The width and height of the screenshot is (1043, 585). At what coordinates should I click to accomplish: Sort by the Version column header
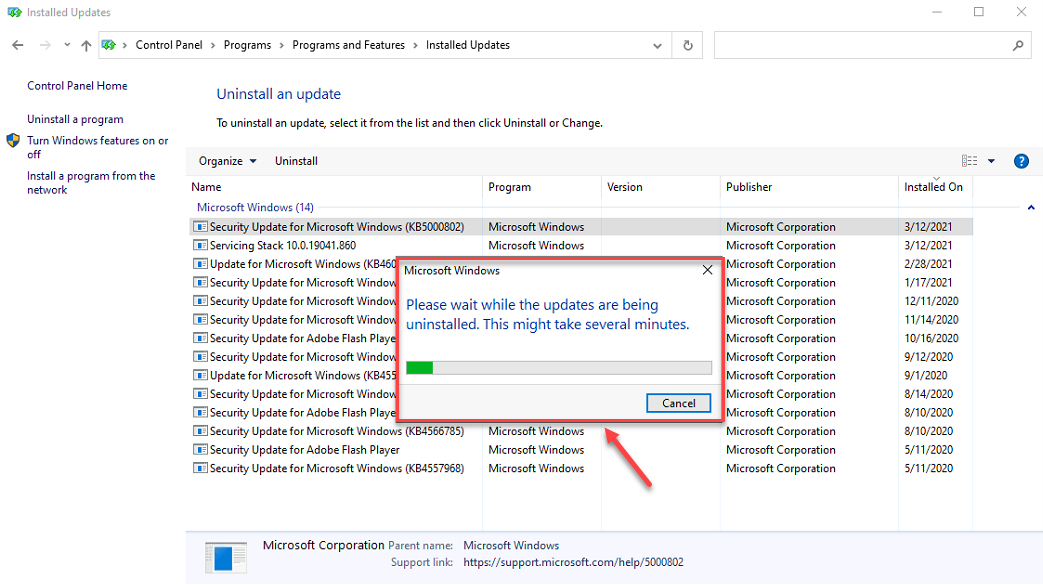(x=661, y=187)
